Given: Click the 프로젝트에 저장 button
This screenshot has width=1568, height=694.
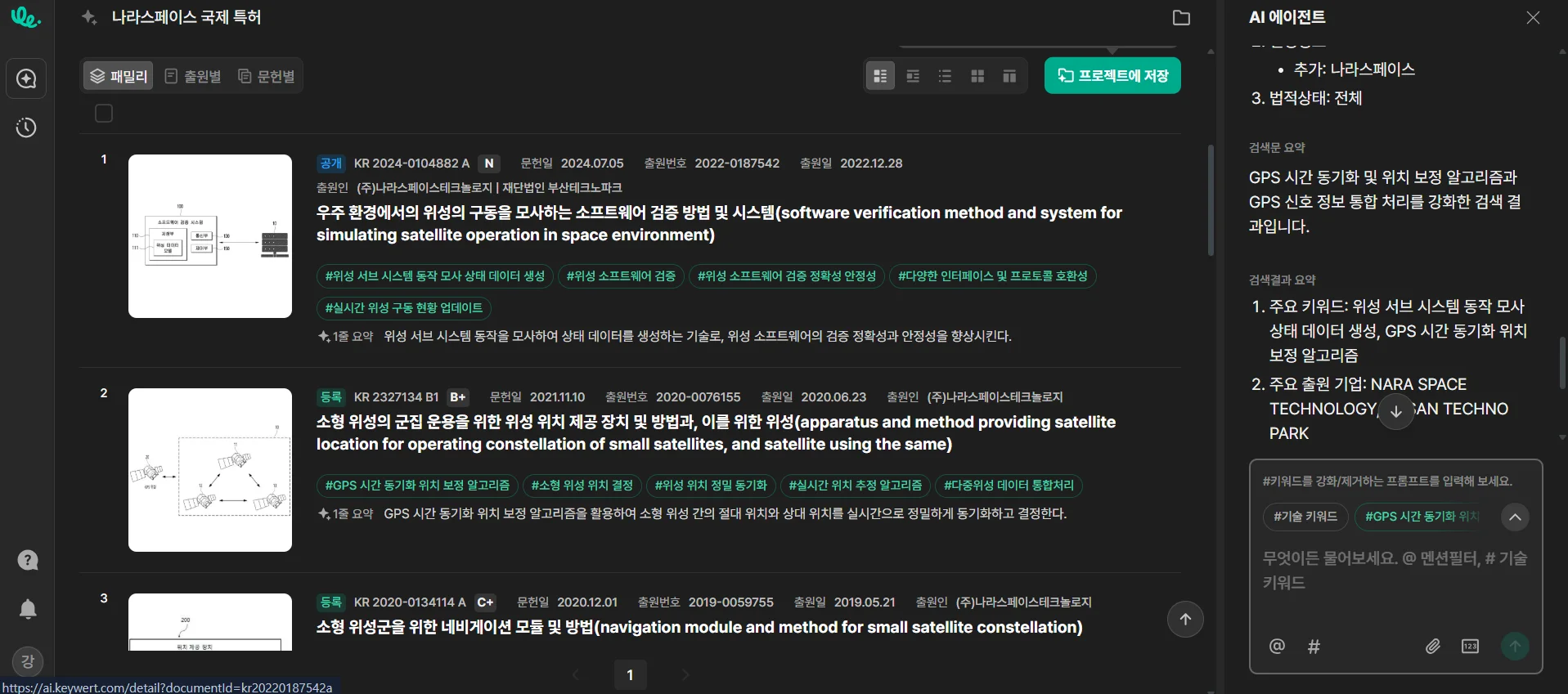Looking at the screenshot, I should click(x=1112, y=75).
